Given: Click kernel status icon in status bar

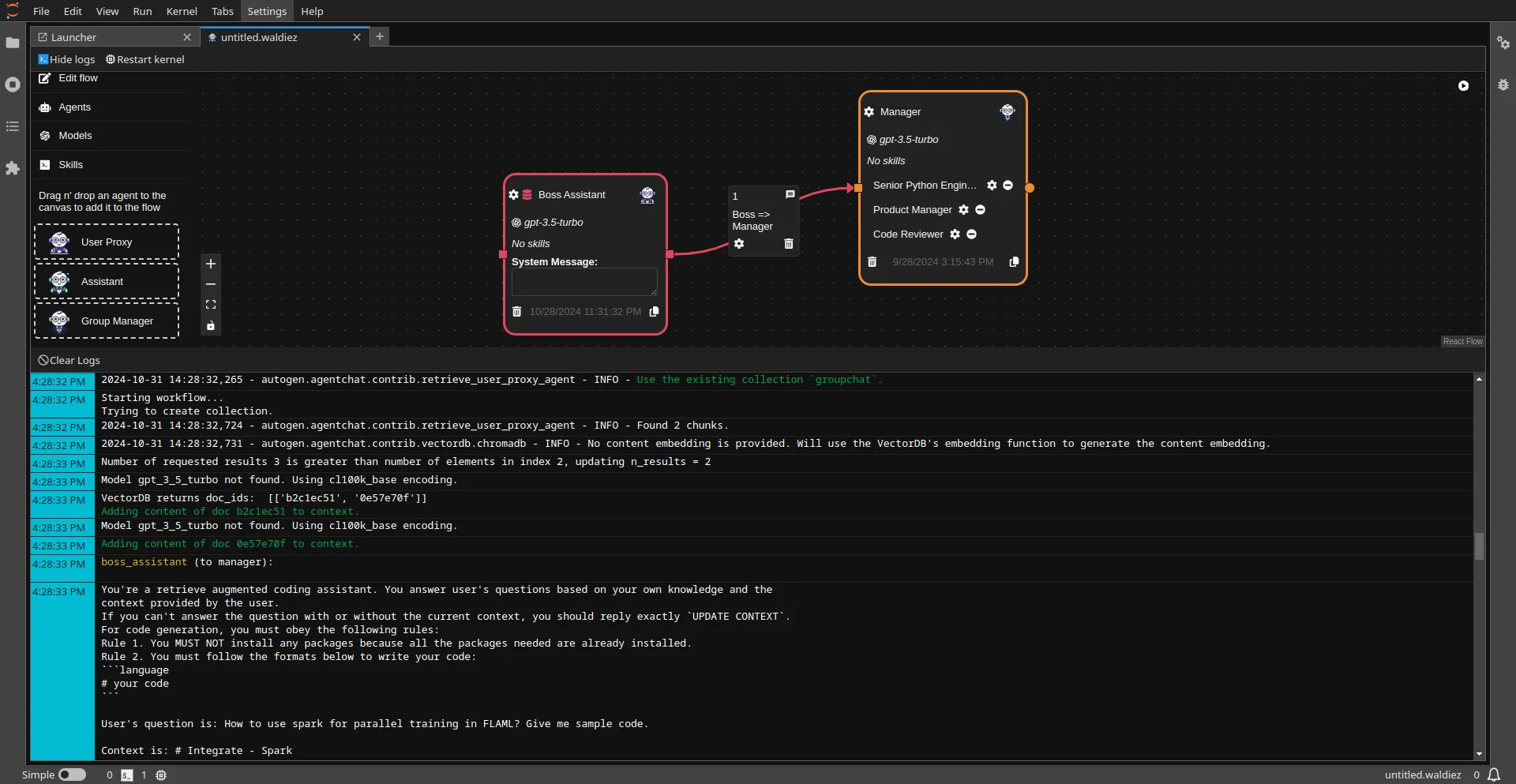Looking at the screenshot, I should [x=161, y=775].
